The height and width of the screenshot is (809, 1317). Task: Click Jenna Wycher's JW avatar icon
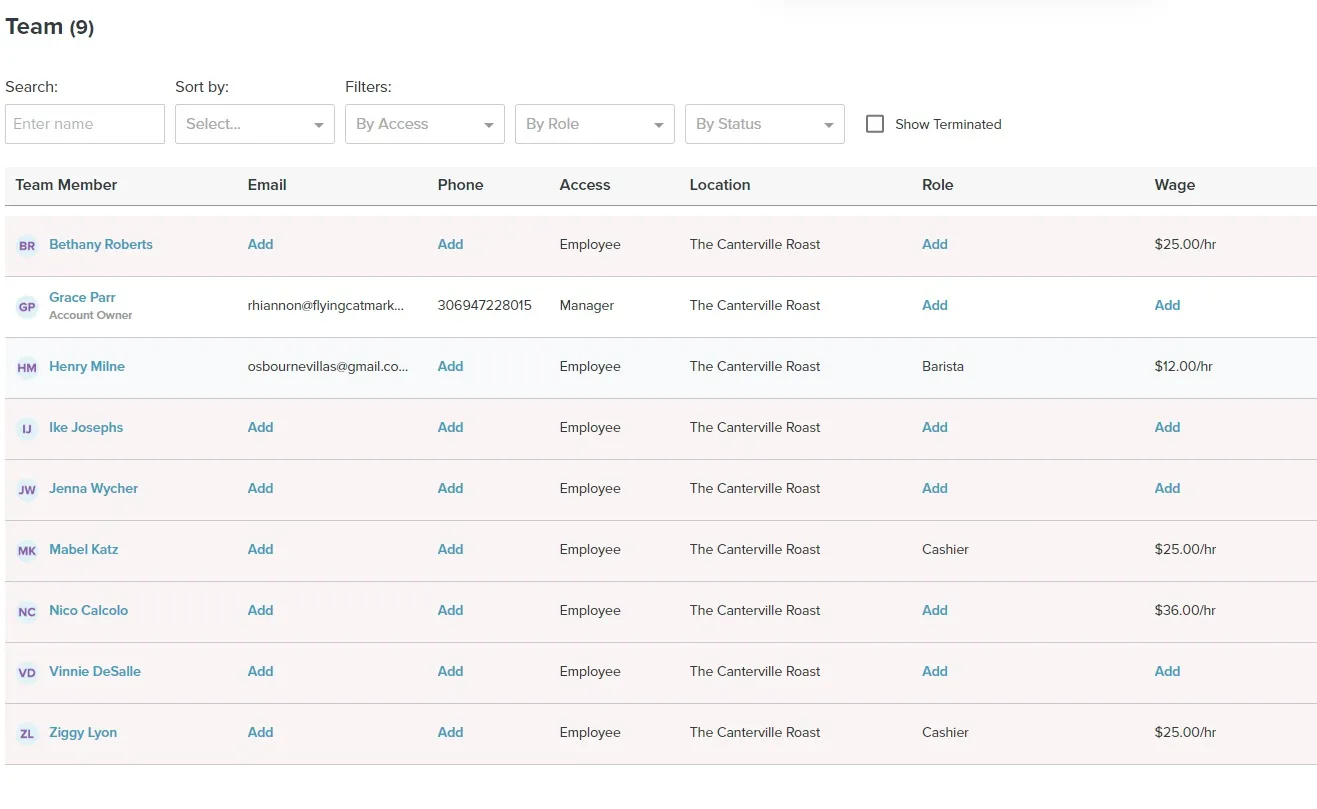click(27, 490)
